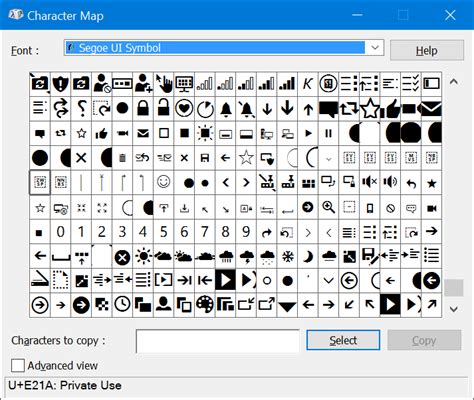Click the grid scrollbar thumb

point(454,287)
